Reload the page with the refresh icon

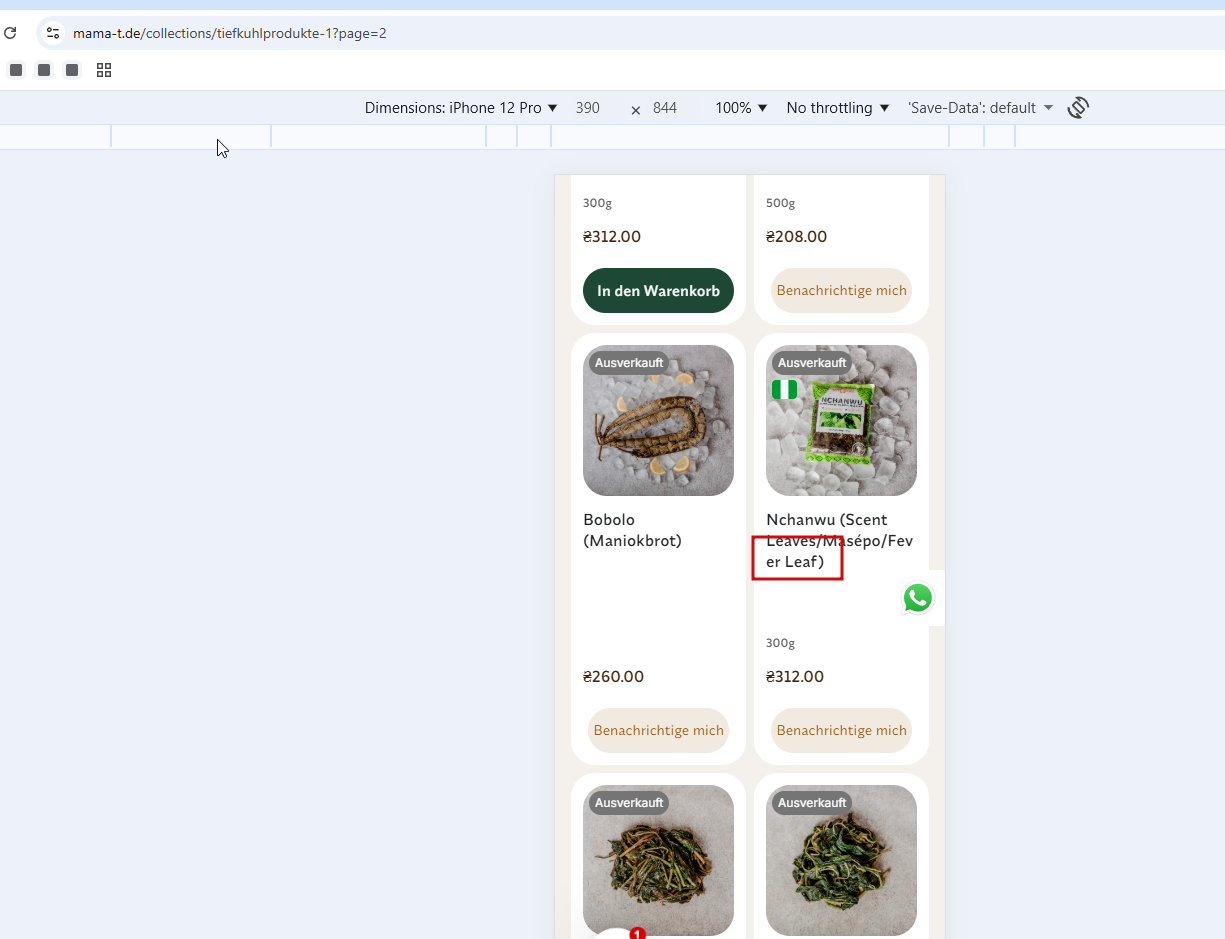coord(10,33)
